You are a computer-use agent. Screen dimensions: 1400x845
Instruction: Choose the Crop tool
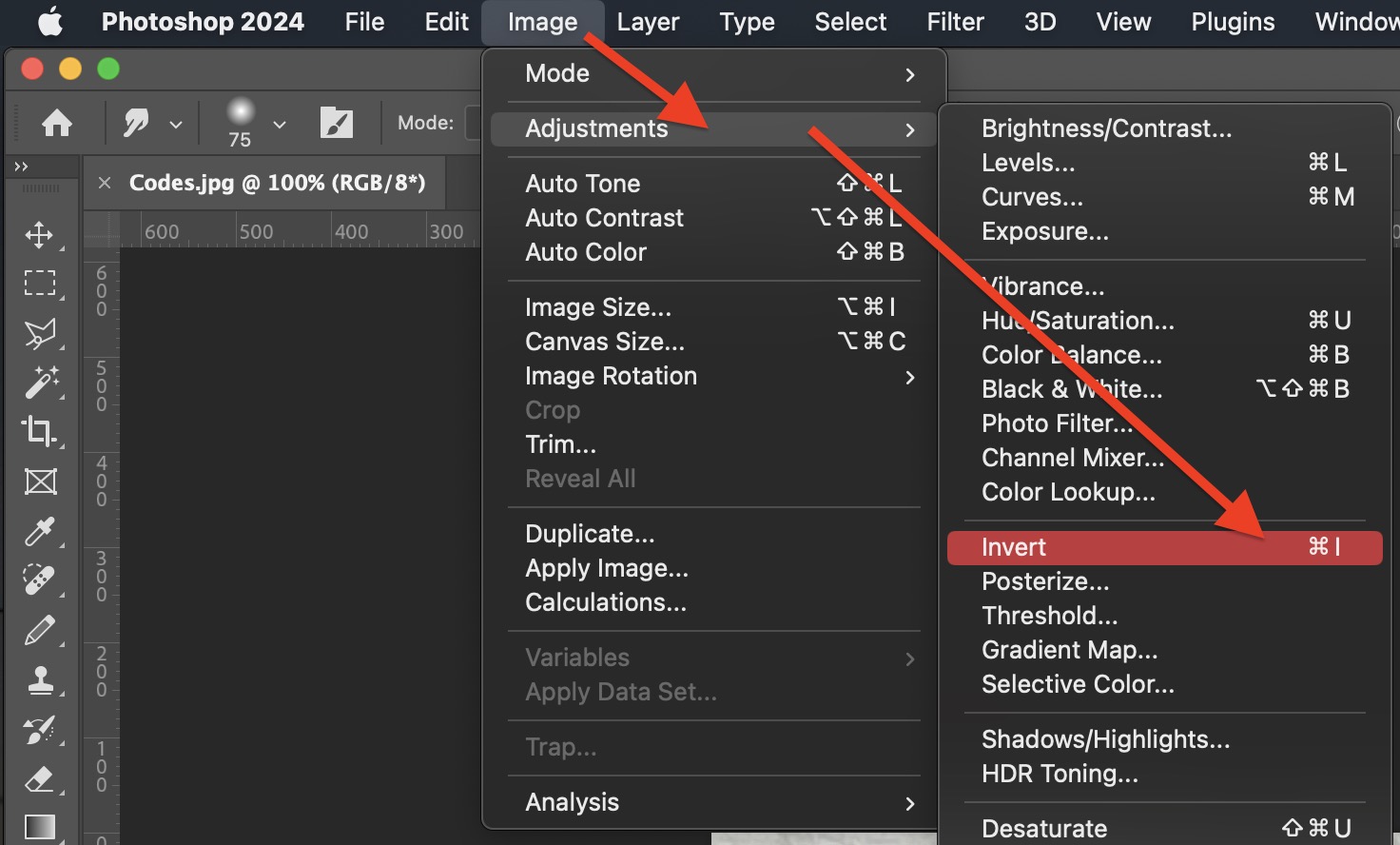pyautogui.click(x=39, y=431)
